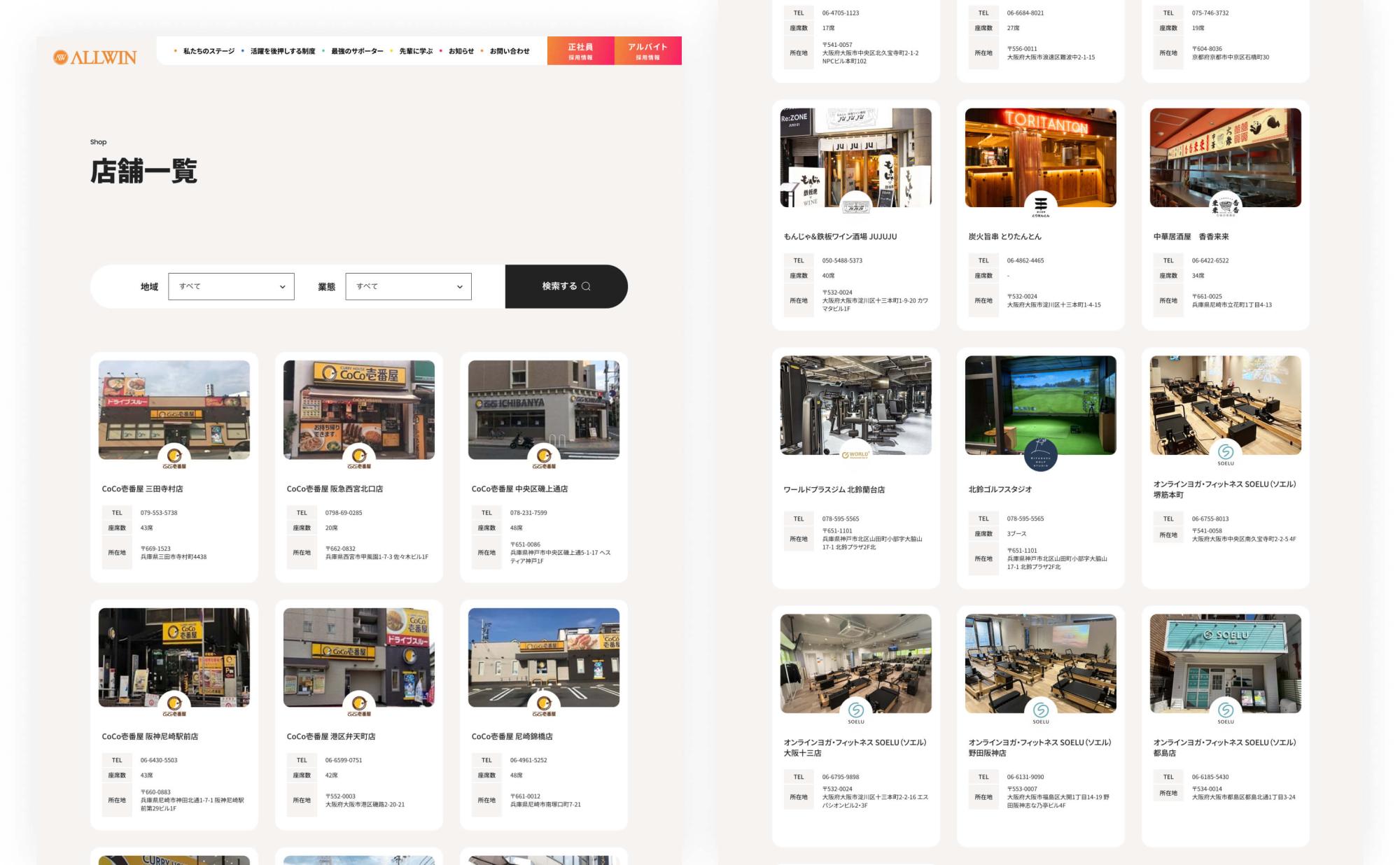This screenshot has width=1400, height=865.
Task: Click CoCo壱番屋 logo badge on 三田寺村店 card
Action: pyautogui.click(x=174, y=456)
